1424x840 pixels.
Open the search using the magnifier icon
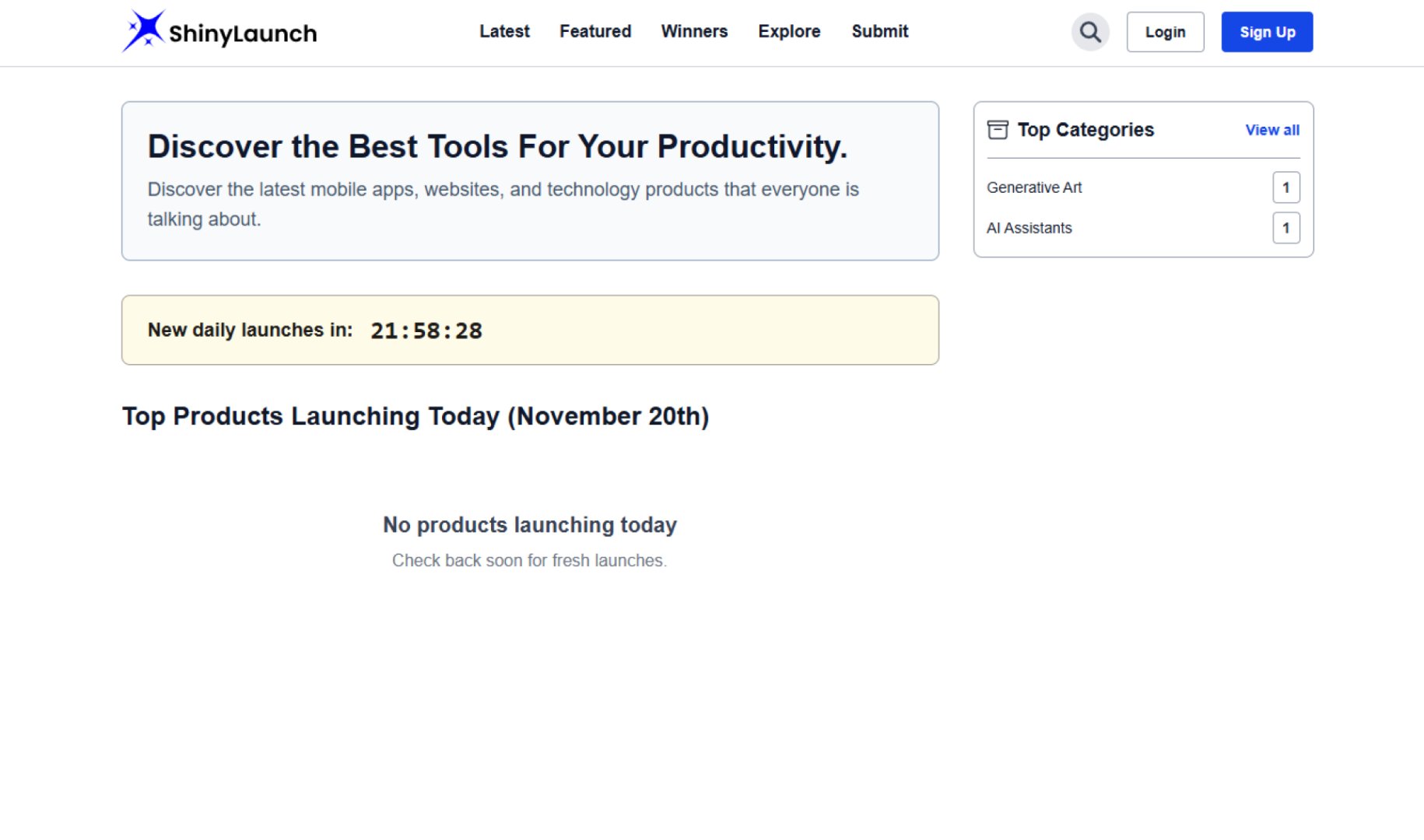coord(1089,32)
